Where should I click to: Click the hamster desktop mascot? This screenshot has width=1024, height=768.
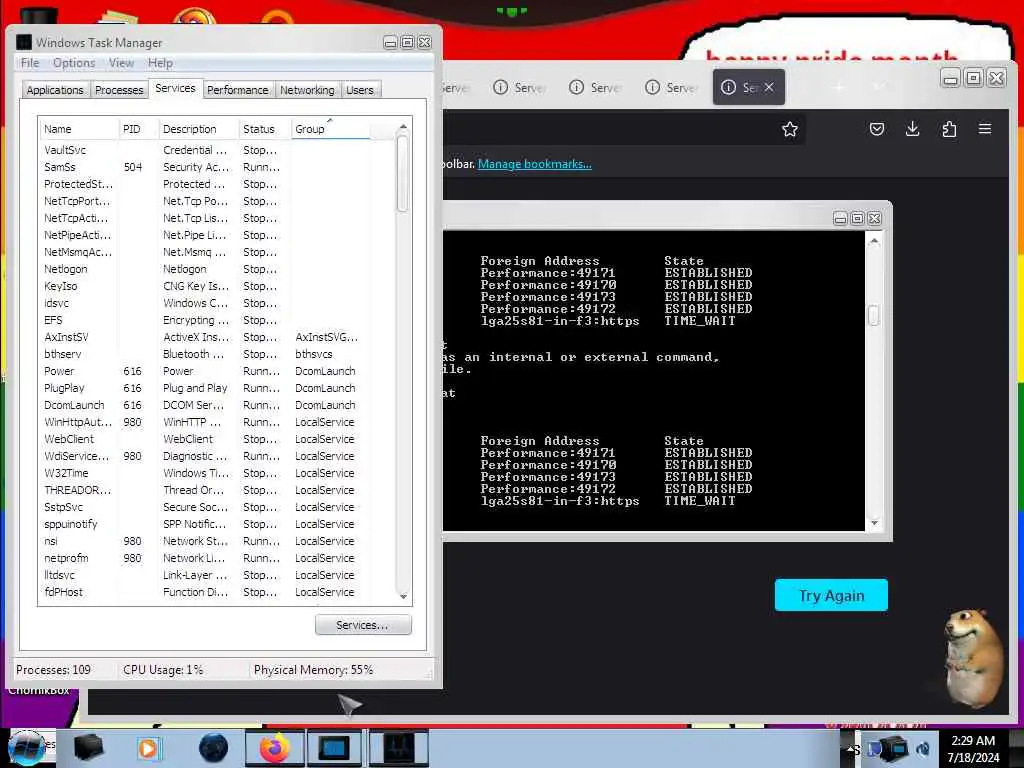(x=973, y=658)
